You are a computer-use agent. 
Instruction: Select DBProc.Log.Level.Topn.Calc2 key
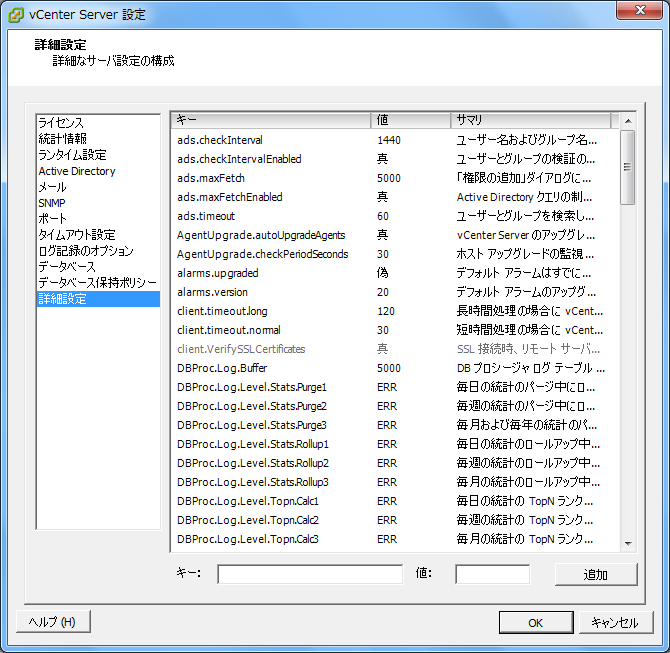point(248,520)
